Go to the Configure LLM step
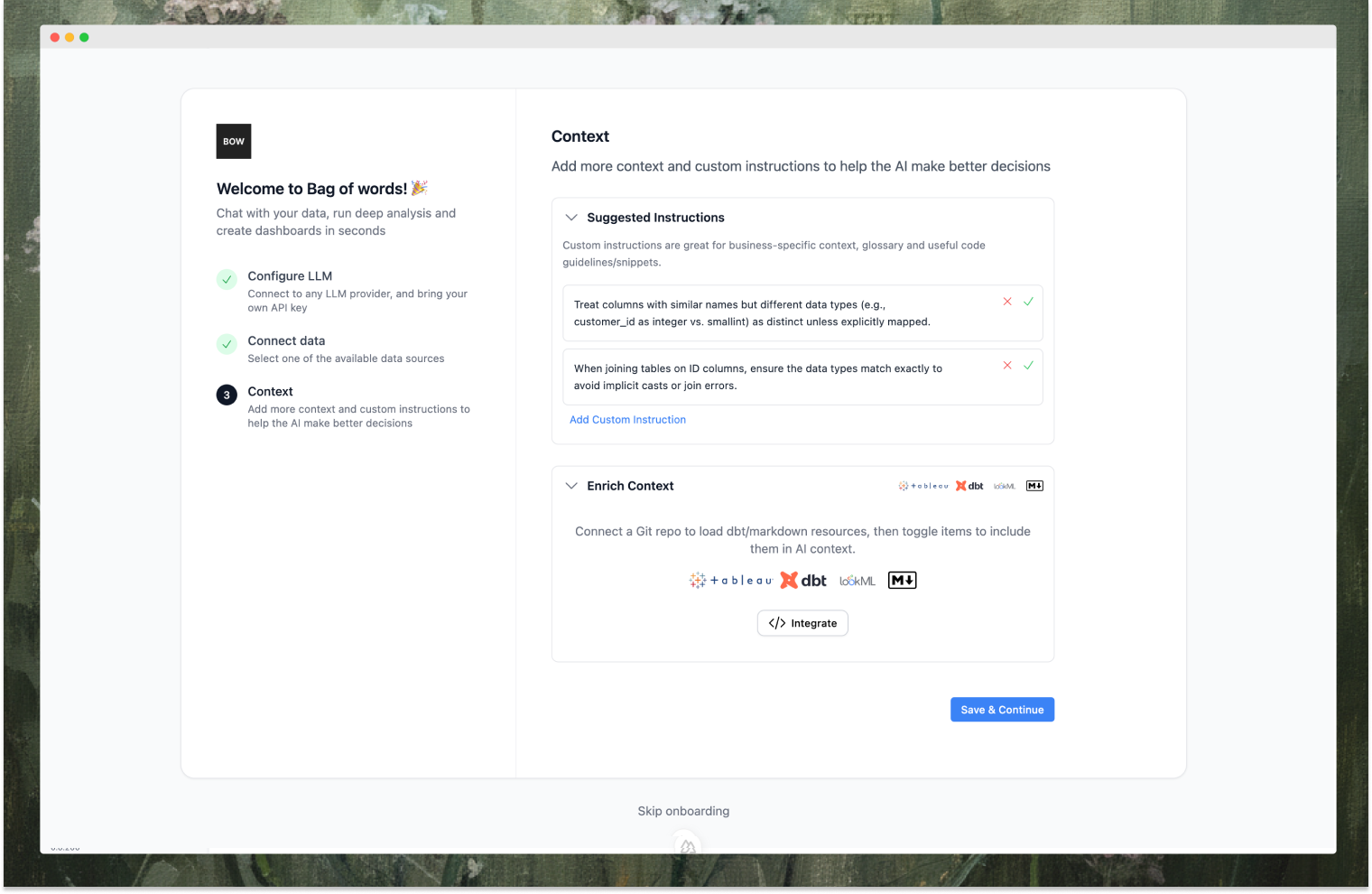Screen dimensions: 1372x894 (x=290, y=276)
